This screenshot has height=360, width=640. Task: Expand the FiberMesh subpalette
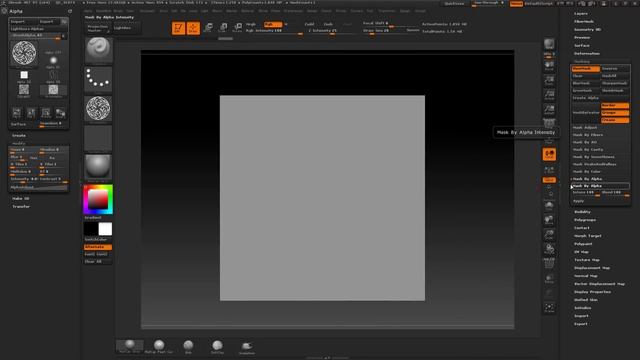(x=584, y=21)
